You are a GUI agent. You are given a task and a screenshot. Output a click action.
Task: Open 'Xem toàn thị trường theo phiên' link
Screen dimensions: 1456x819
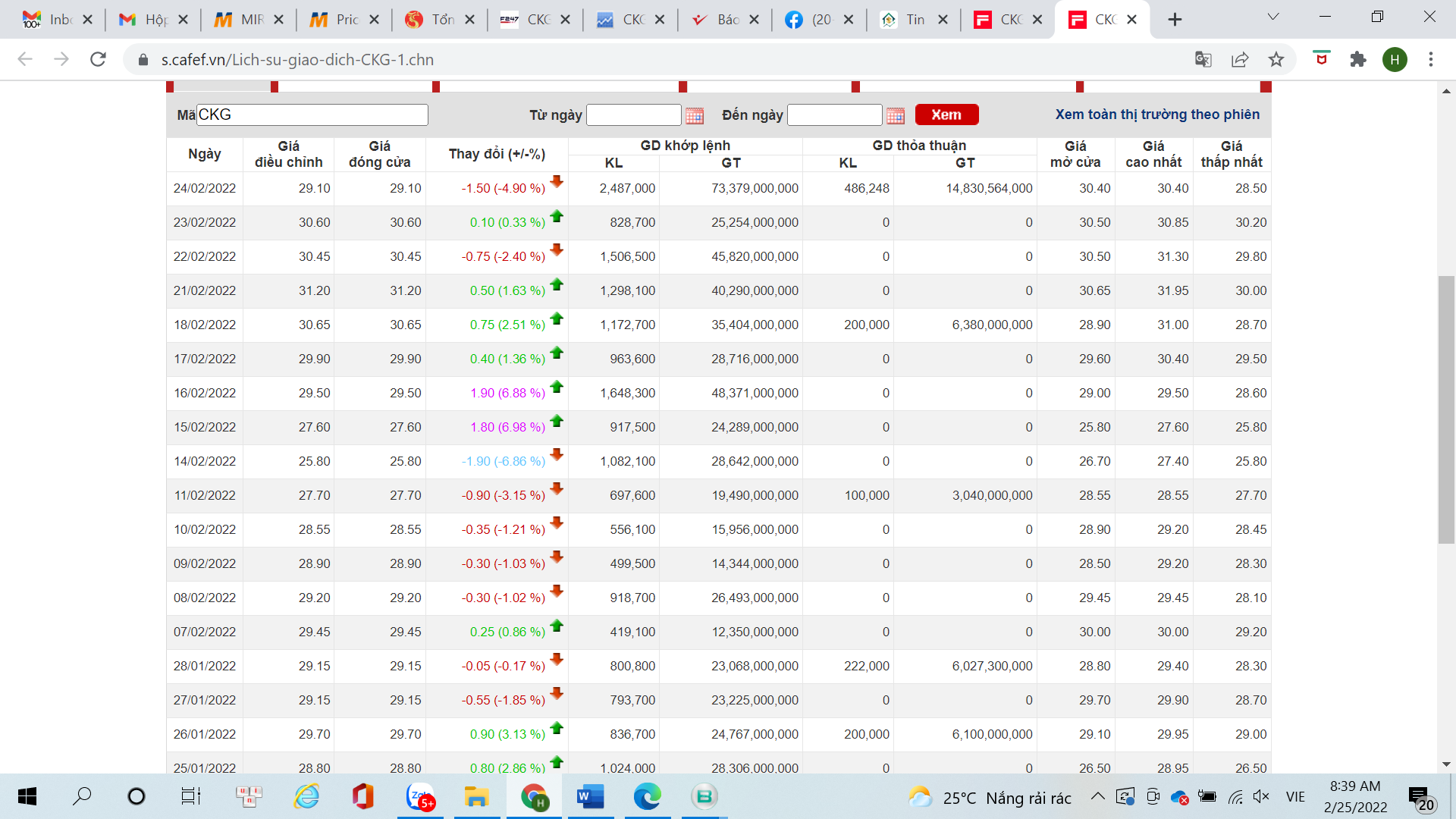[1157, 115]
